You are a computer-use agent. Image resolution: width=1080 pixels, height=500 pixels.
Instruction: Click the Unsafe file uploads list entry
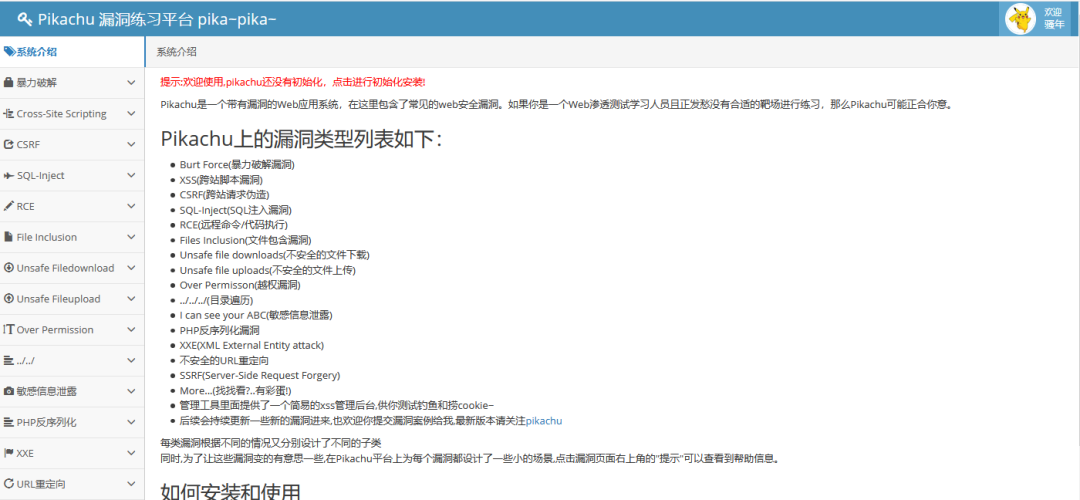pos(267,270)
